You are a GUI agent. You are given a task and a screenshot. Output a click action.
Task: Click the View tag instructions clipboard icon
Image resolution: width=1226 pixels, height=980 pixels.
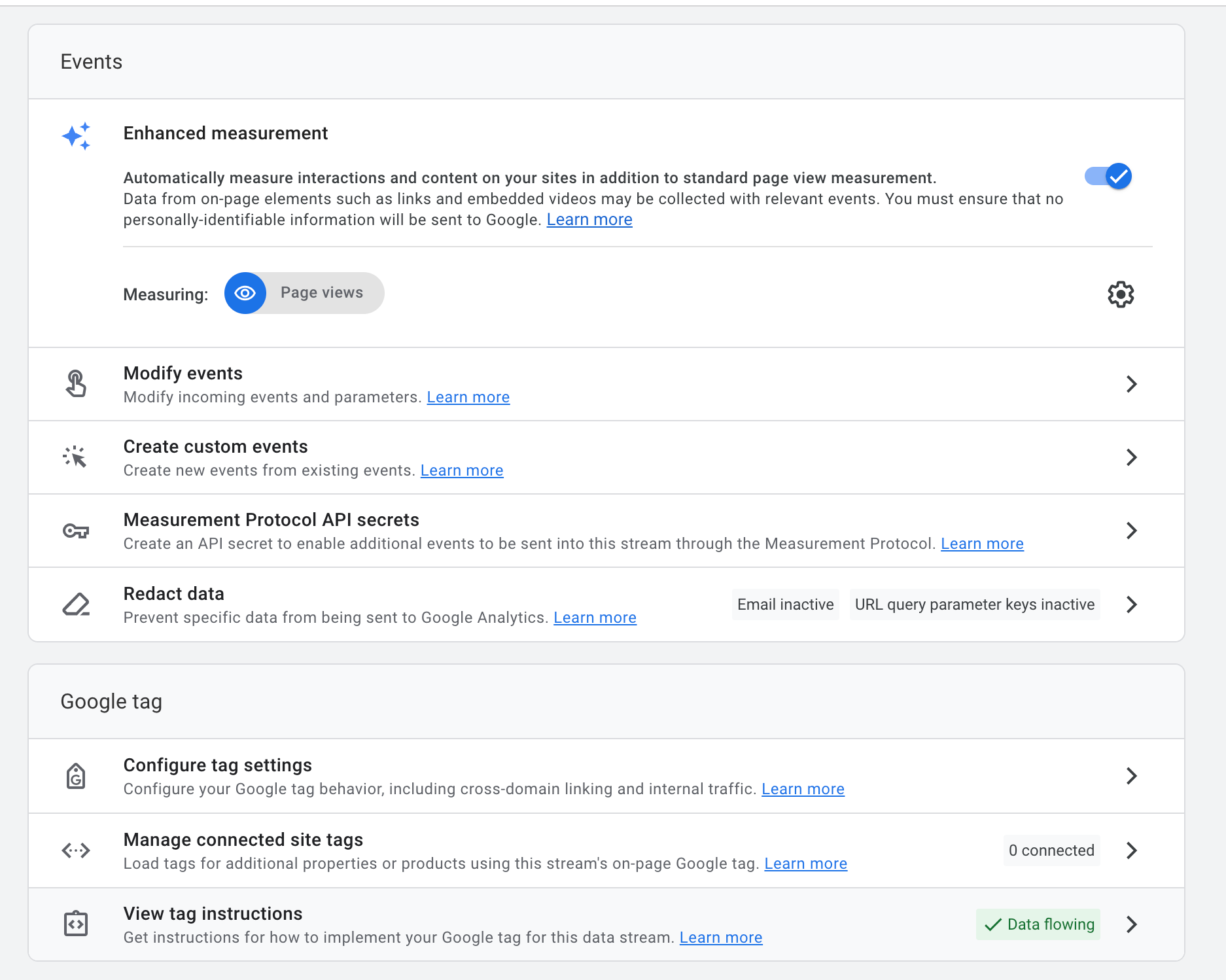tap(76, 924)
